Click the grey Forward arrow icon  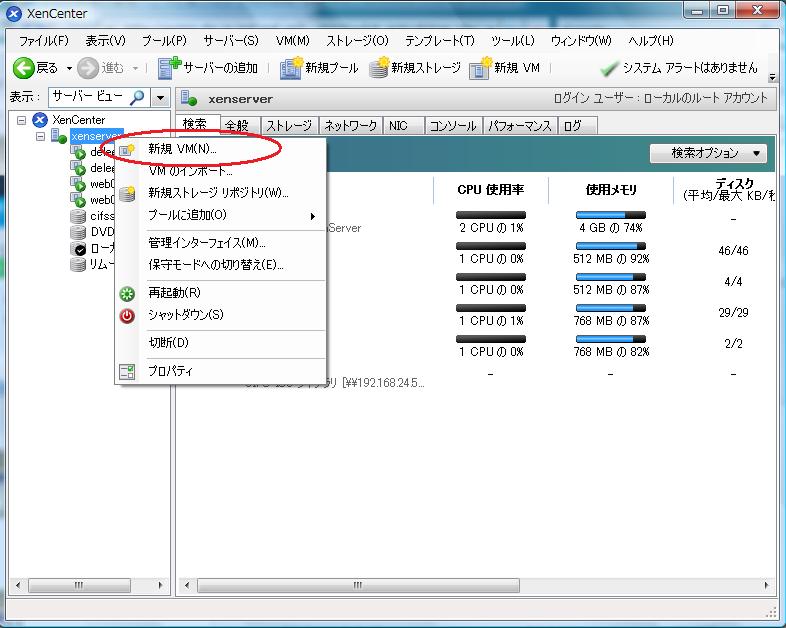click(x=88, y=68)
